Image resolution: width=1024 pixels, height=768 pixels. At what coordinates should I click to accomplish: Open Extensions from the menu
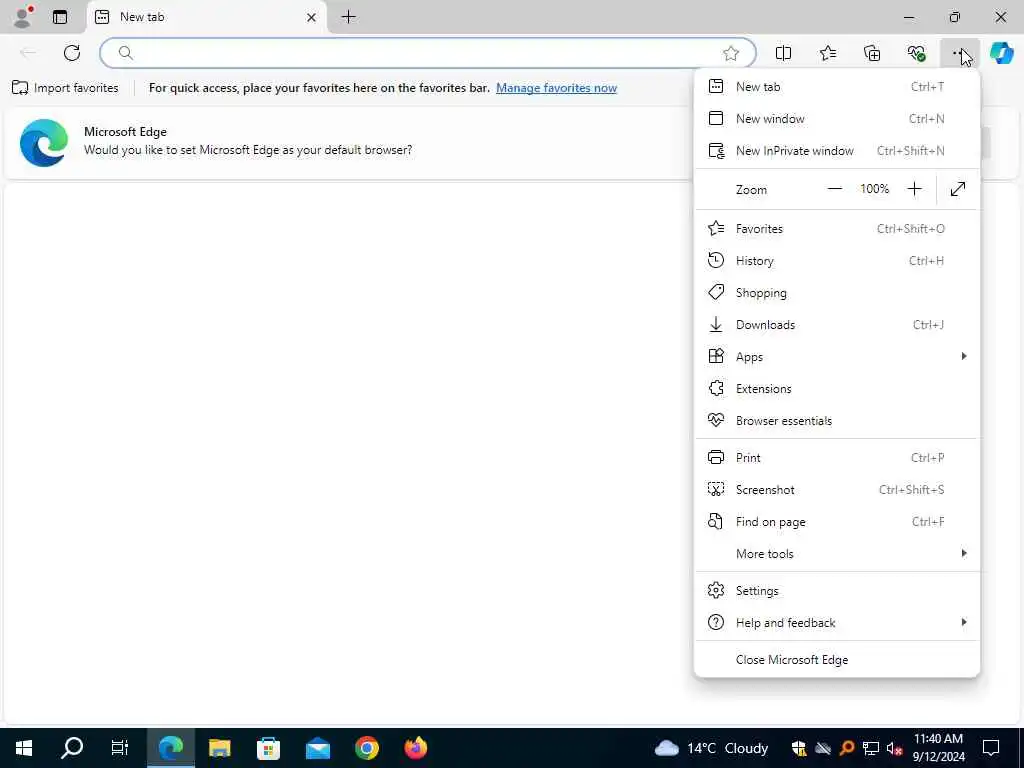point(837,389)
